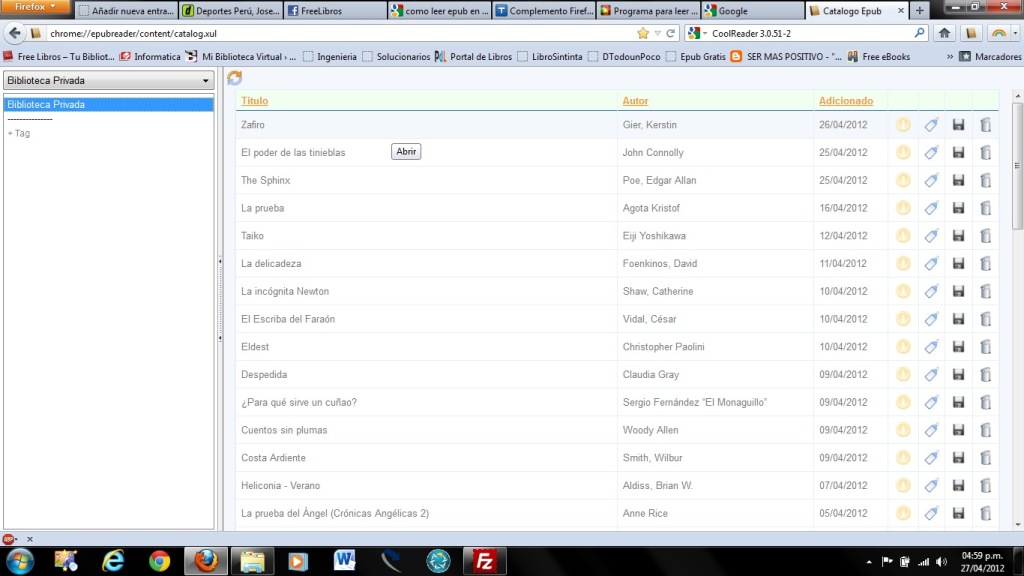Viewport: 1024px width, 576px height.
Task: Open the orange Firefox menu
Action: click(x=37, y=5)
